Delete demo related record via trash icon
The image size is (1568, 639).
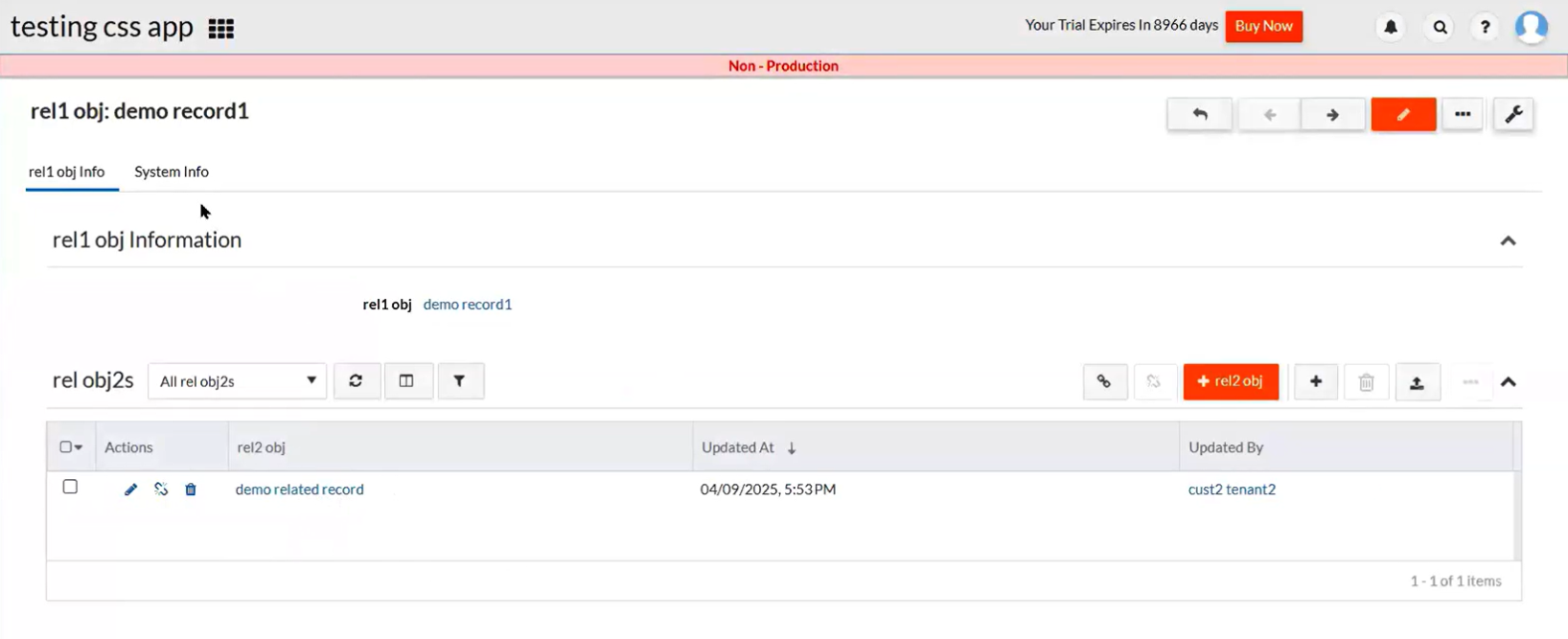click(x=191, y=490)
